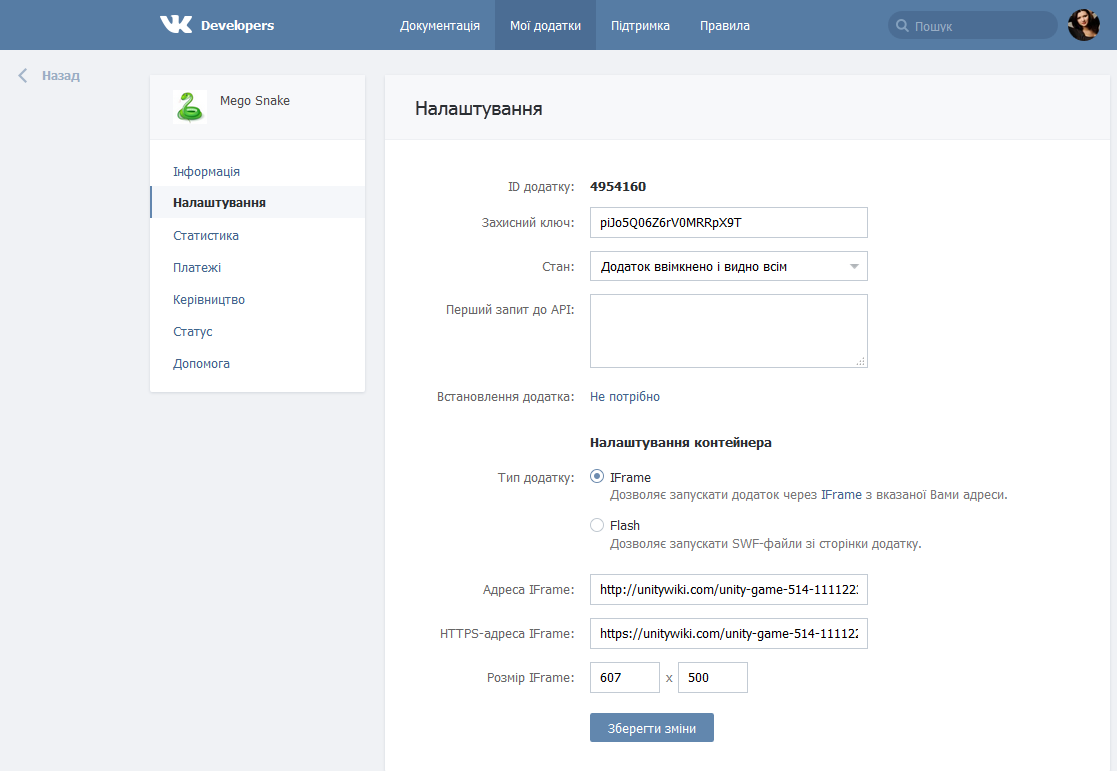Screen dimensions: 1117x771
Task: Open the user profile avatar
Action: (1083, 25)
